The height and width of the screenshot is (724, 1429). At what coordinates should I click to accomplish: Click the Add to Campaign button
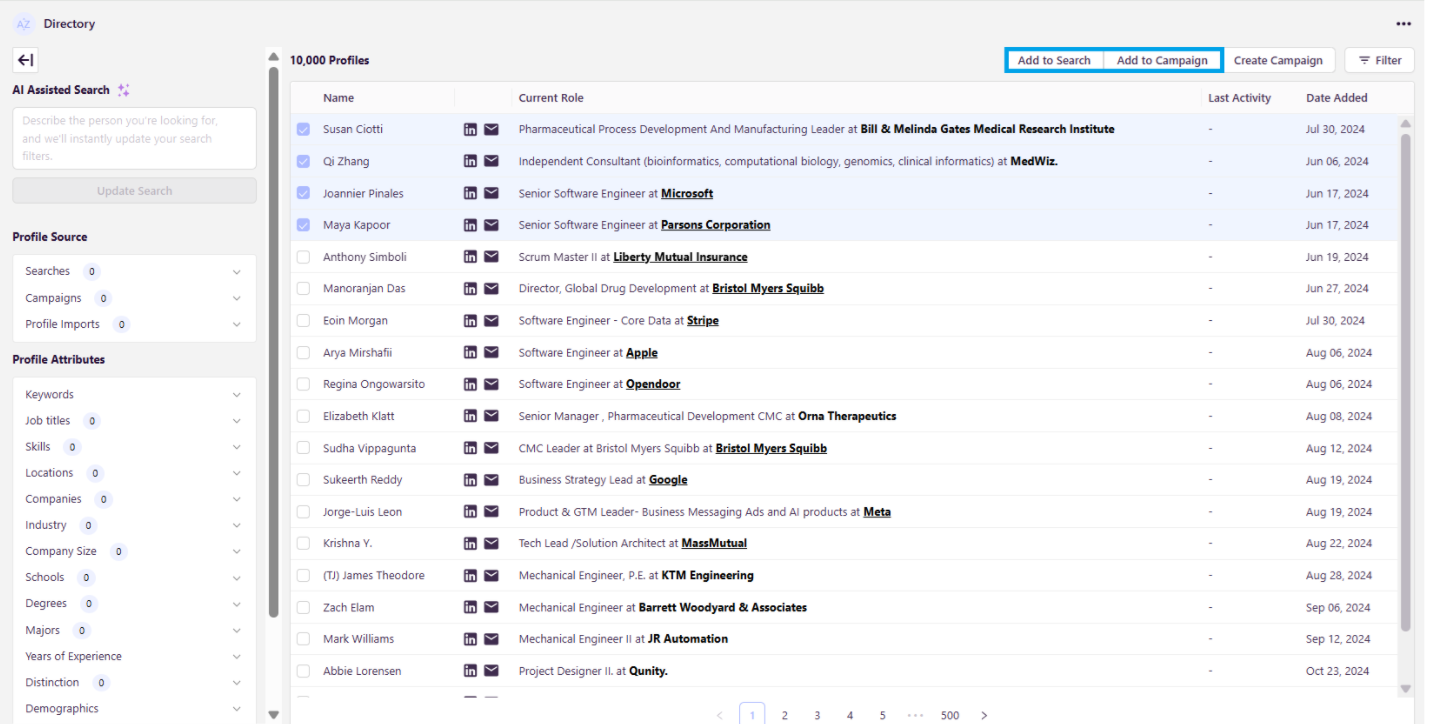[x=1162, y=61]
